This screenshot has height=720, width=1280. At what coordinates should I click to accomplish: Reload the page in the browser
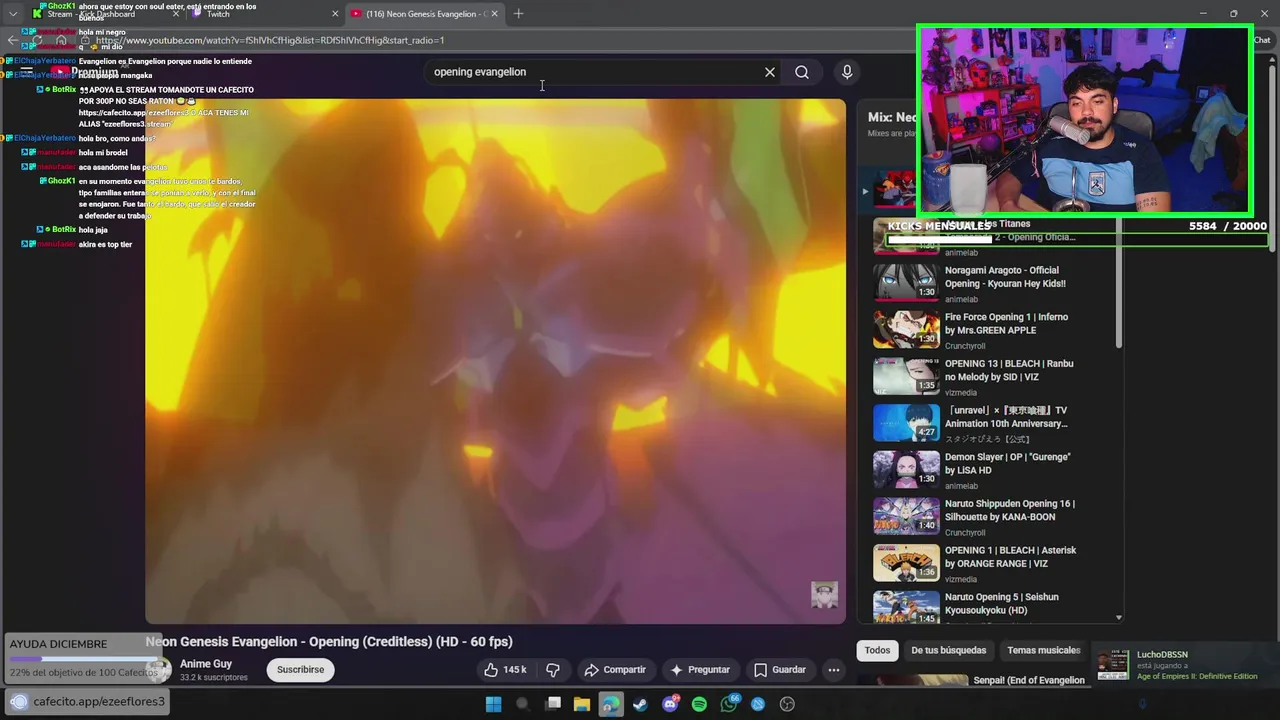click(x=37, y=40)
